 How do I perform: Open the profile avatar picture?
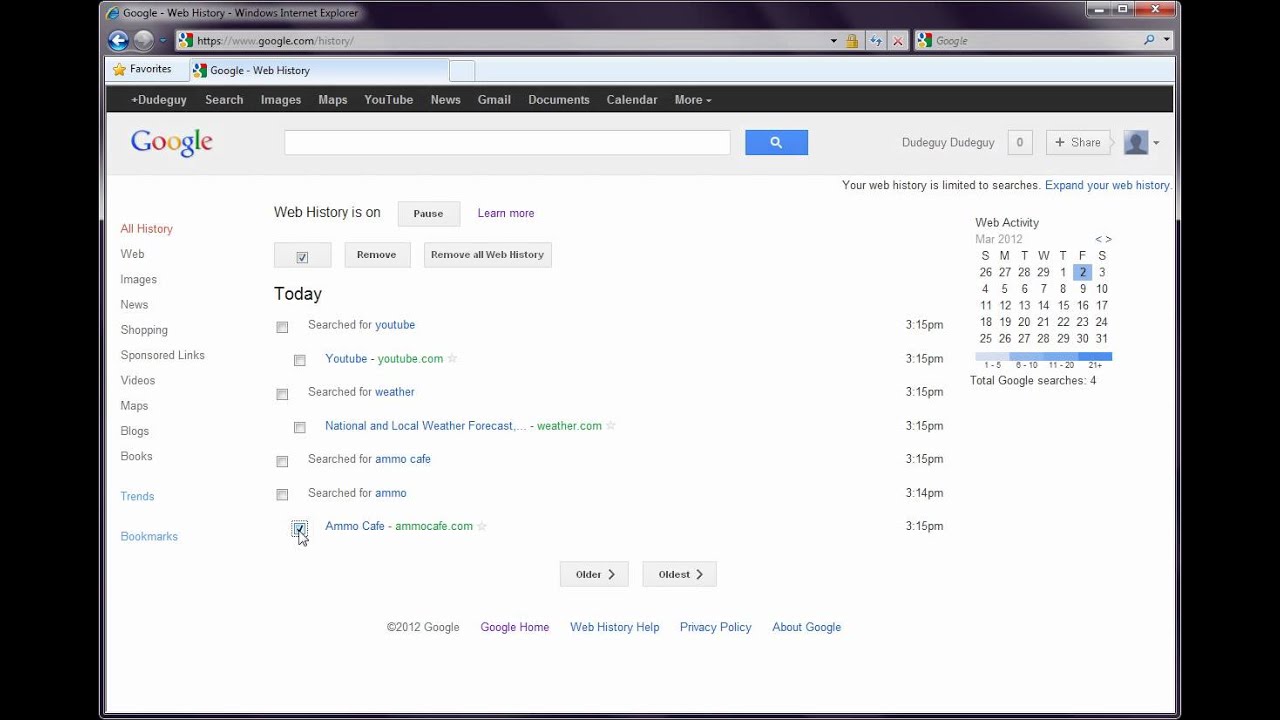tap(1135, 142)
